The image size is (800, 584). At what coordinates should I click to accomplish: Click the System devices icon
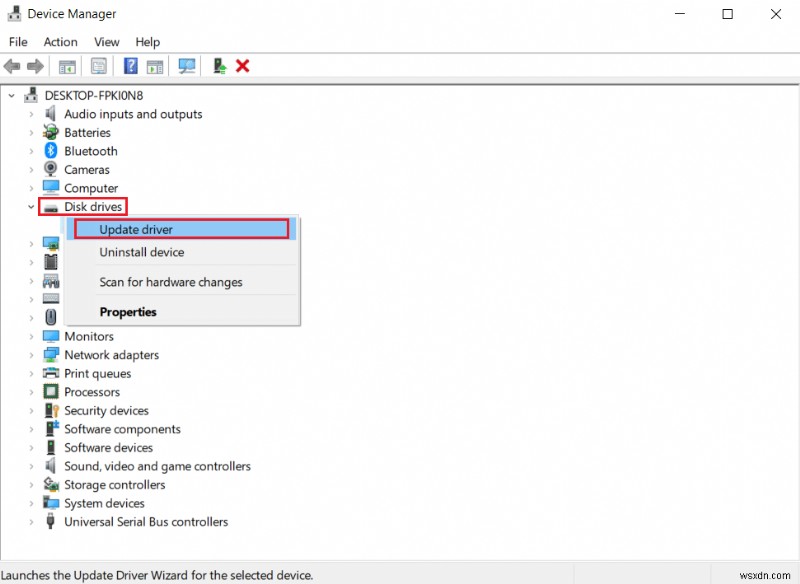(51, 502)
